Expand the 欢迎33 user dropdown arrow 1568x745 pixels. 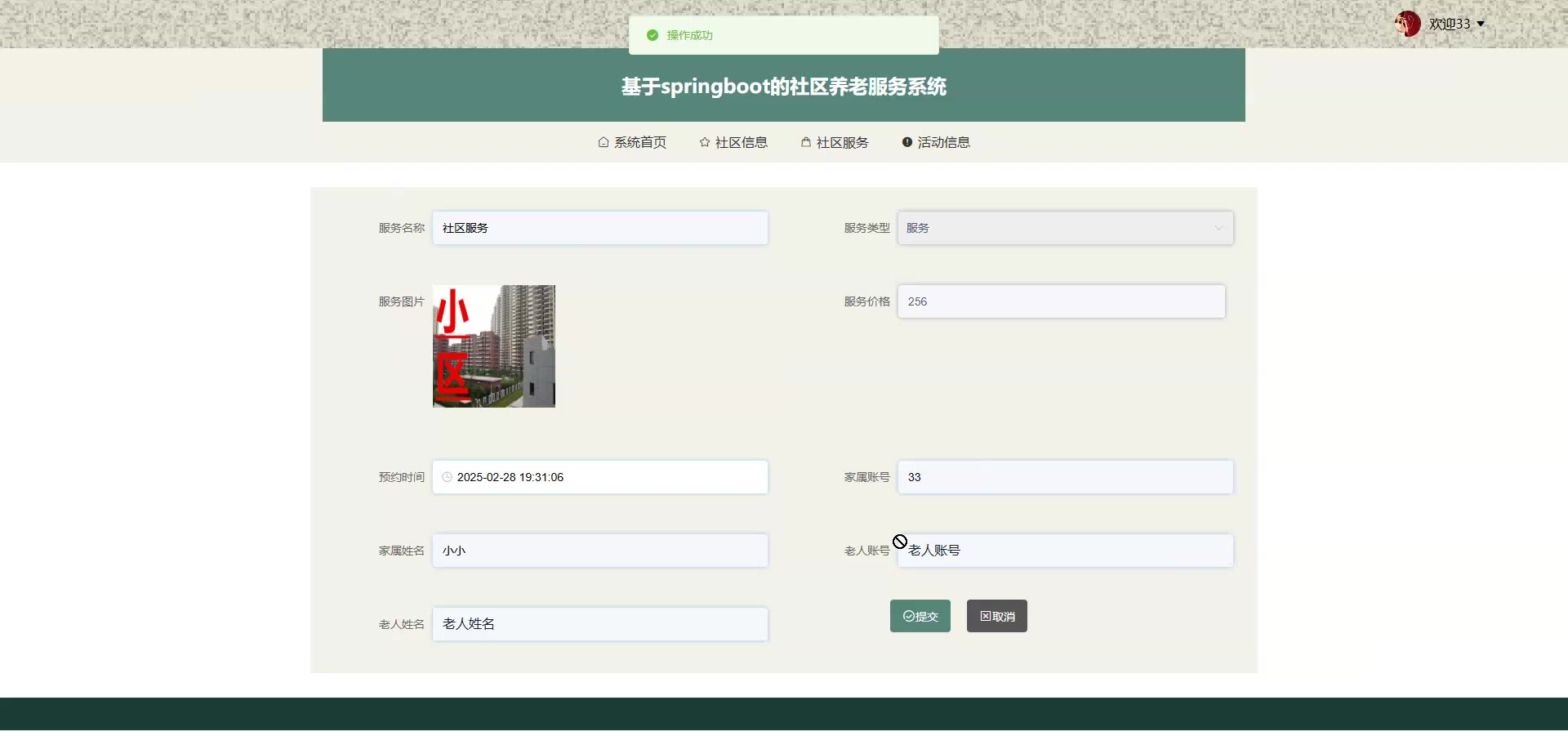pyautogui.click(x=1481, y=25)
